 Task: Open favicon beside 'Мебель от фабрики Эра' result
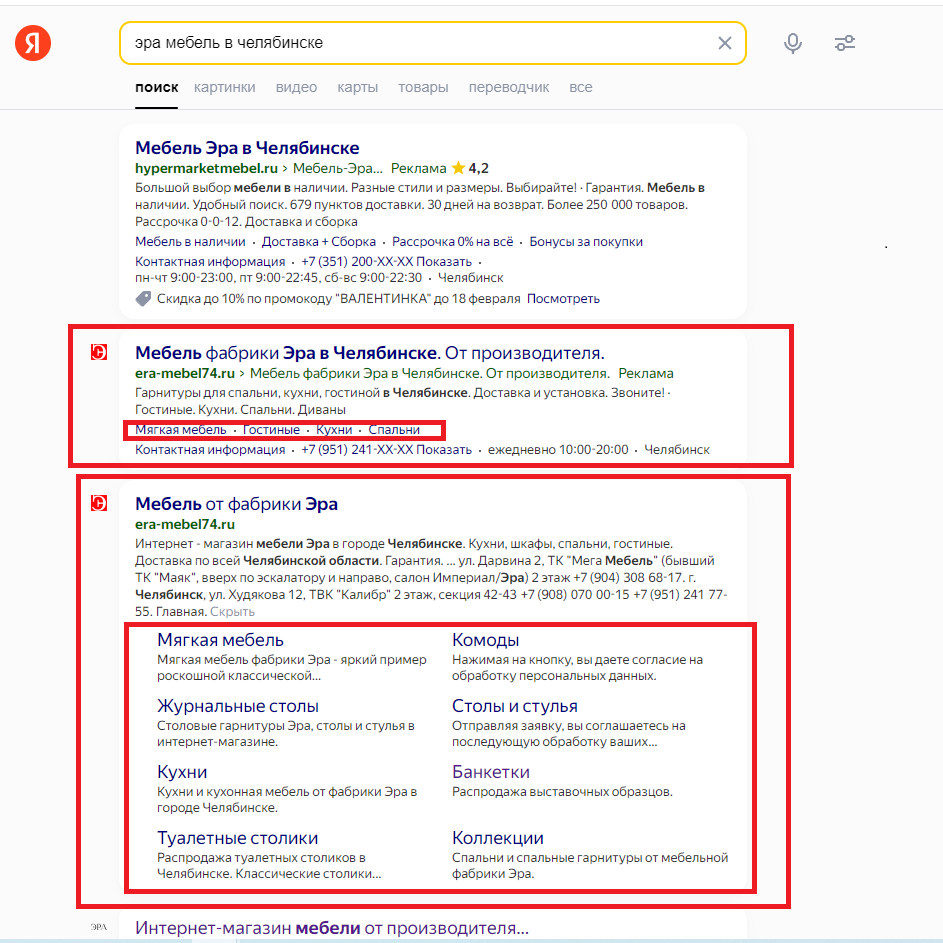coord(99,503)
